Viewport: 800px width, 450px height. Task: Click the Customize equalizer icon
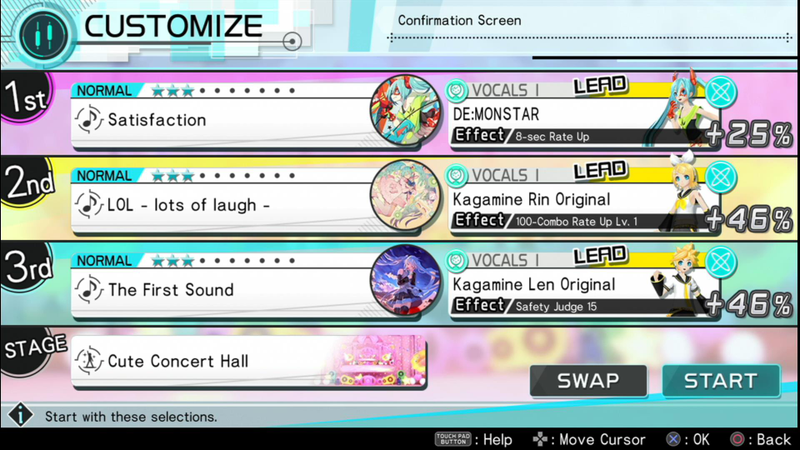pyautogui.click(x=44, y=36)
